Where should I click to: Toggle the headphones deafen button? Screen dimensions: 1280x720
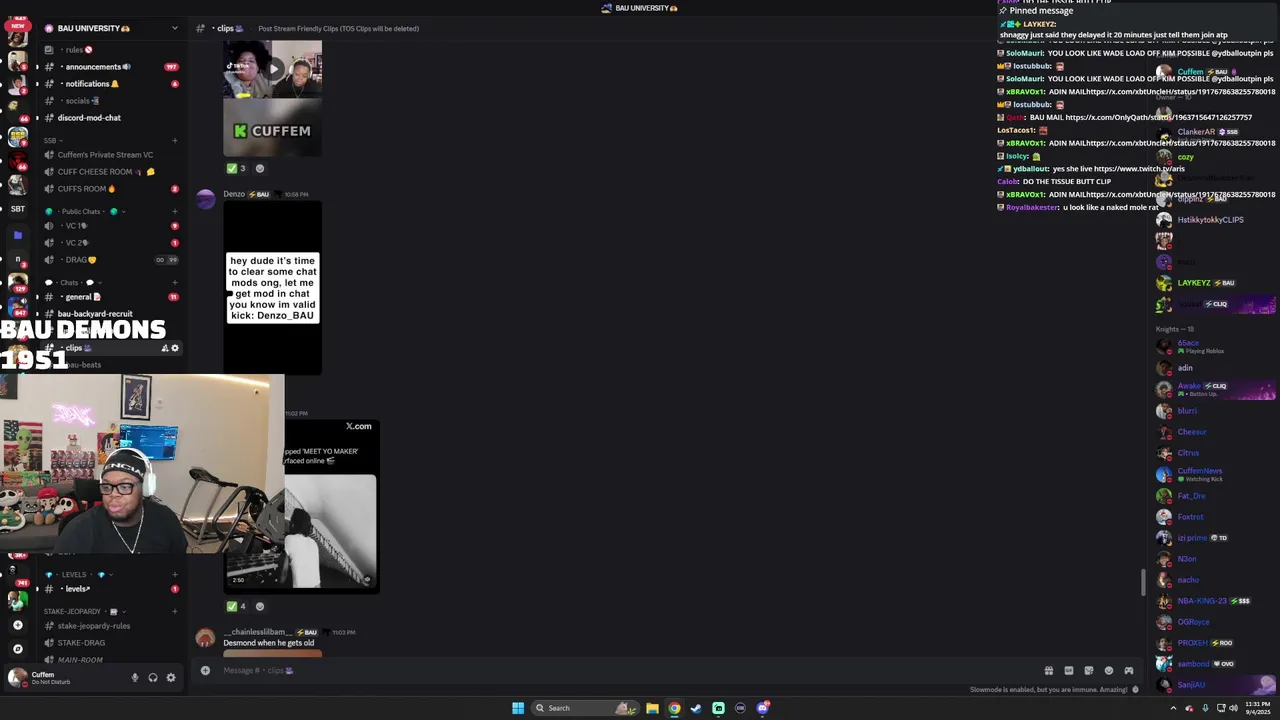tap(153, 678)
